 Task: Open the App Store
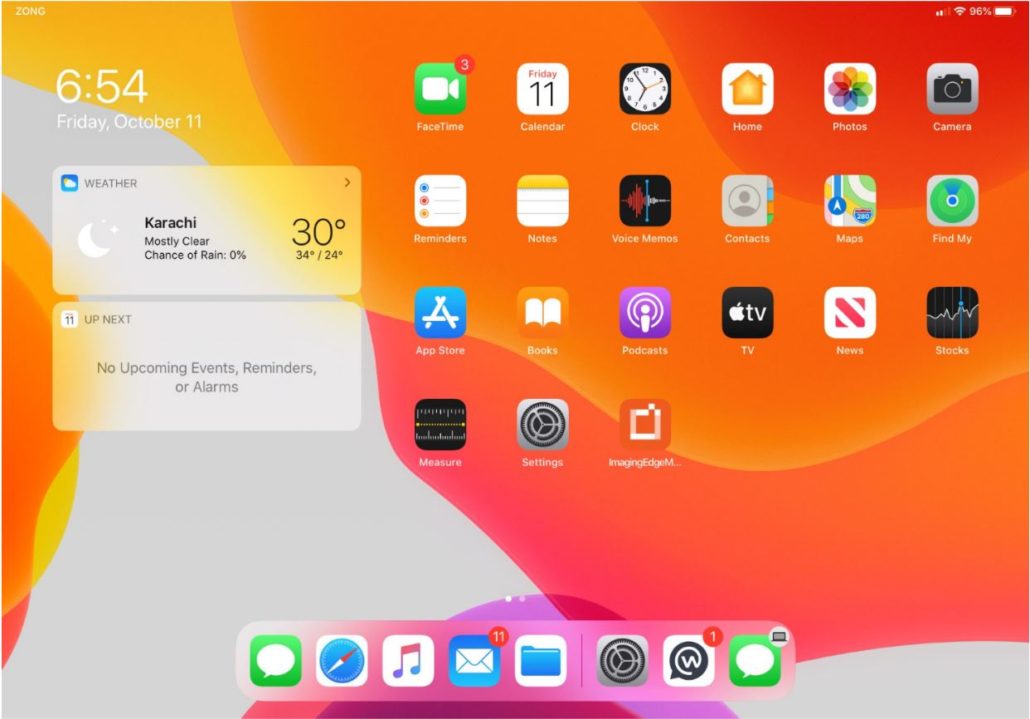point(440,313)
